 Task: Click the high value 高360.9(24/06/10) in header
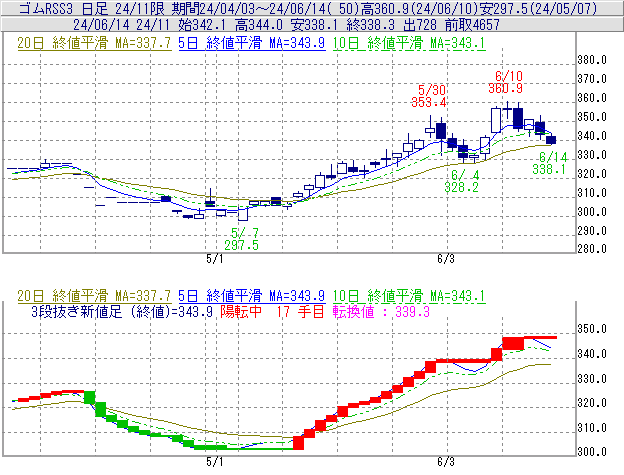(419, 8)
